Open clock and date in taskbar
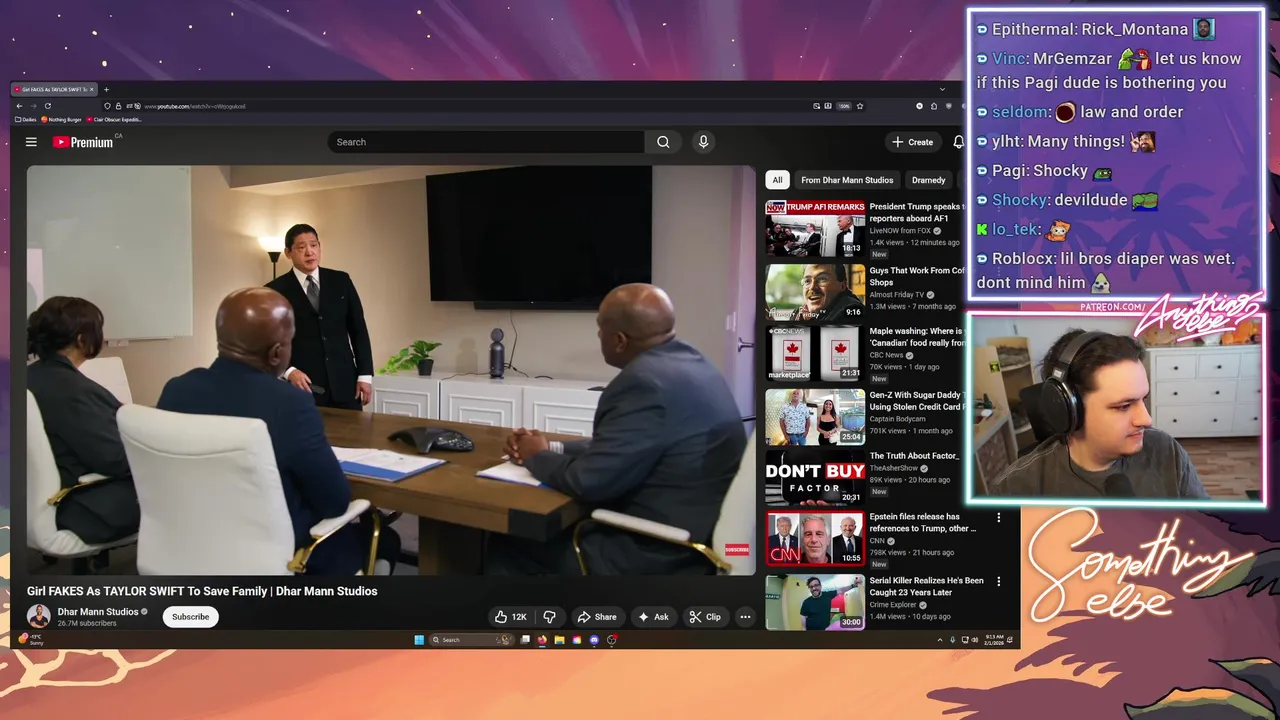The width and height of the screenshot is (1280, 720). [995, 640]
